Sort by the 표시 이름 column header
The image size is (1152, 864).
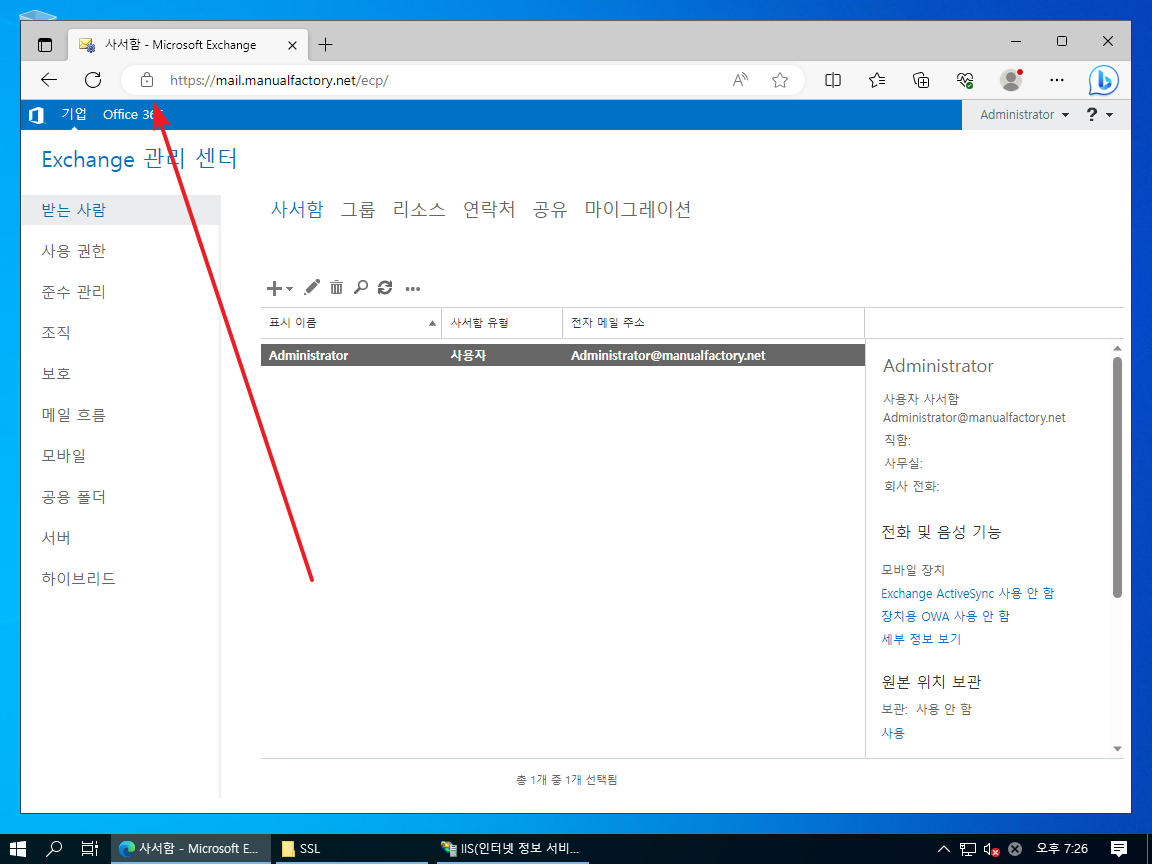point(351,323)
